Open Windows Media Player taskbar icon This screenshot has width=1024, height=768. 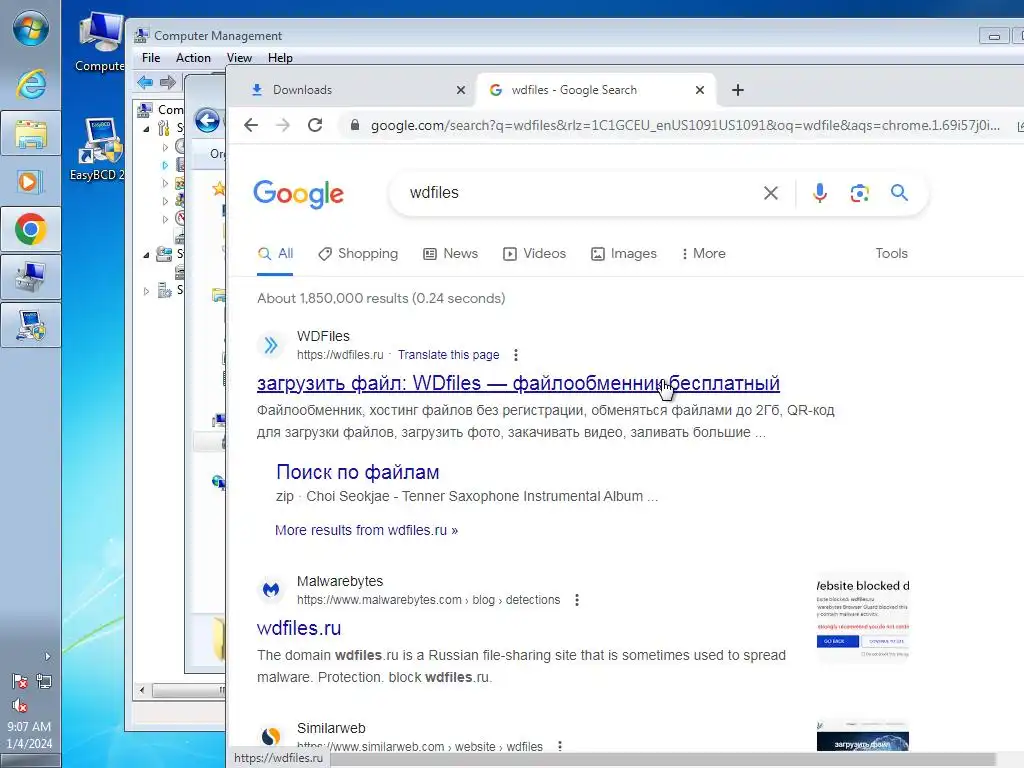31,182
